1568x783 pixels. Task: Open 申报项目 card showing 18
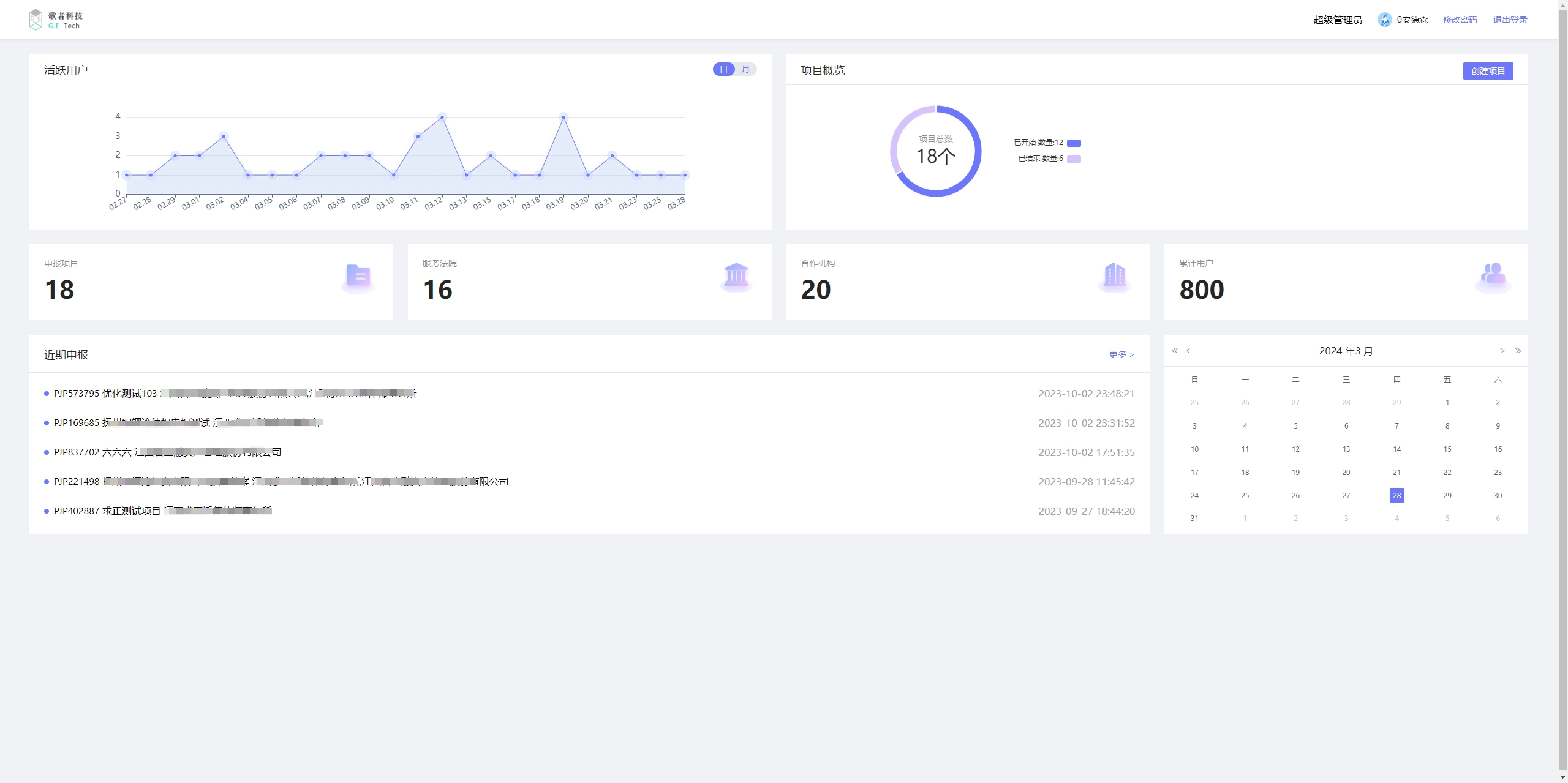click(211, 282)
